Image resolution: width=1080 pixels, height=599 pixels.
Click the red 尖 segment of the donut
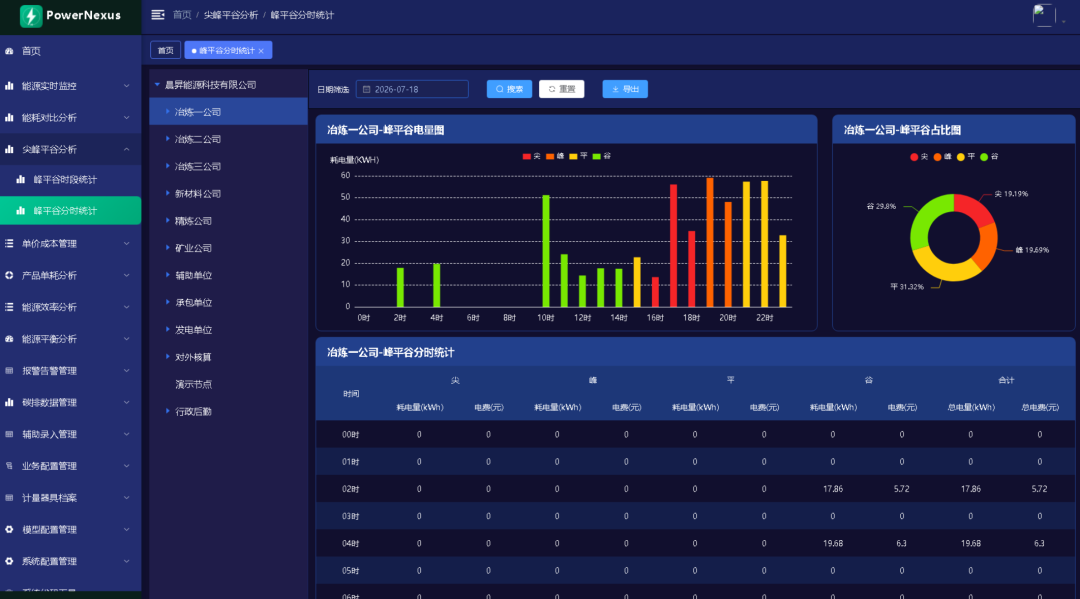tap(977, 209)
